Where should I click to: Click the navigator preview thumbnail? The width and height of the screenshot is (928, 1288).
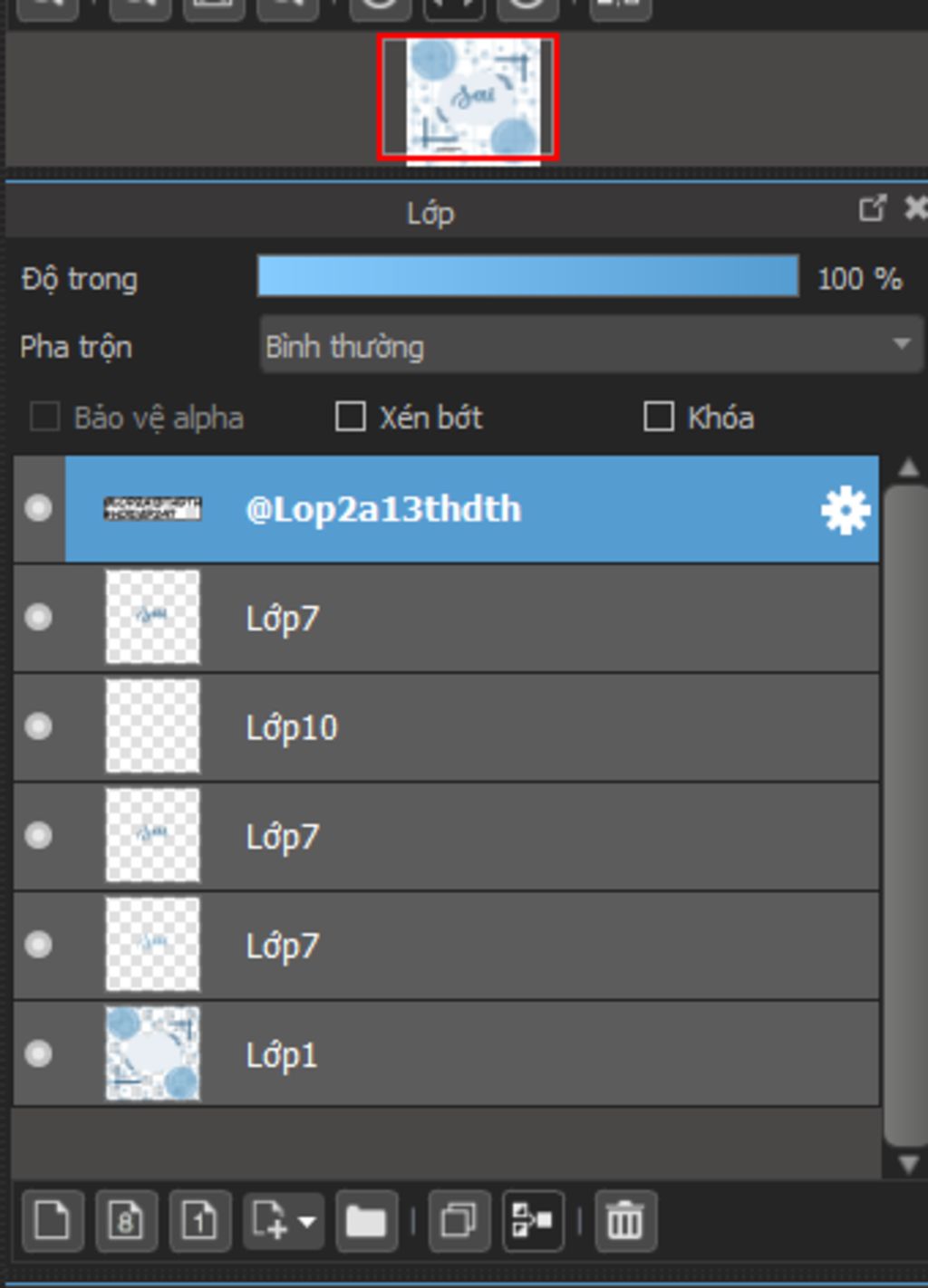pos(468,98)
